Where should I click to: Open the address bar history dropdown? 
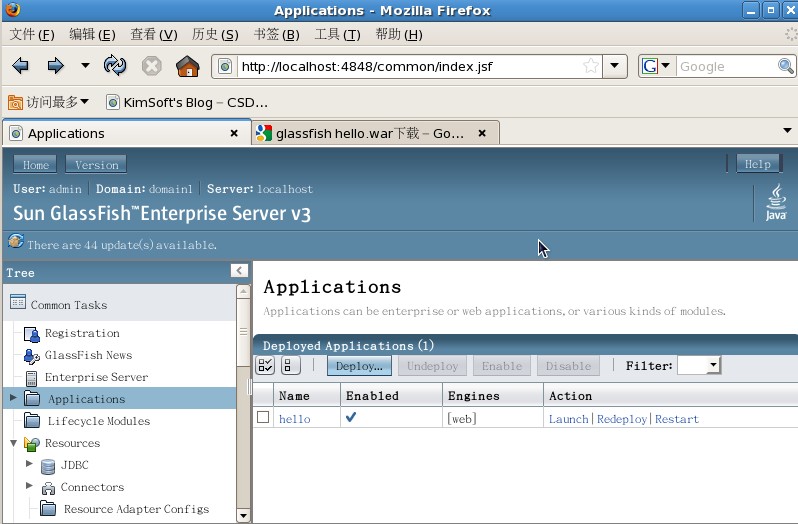pos(615,66)
